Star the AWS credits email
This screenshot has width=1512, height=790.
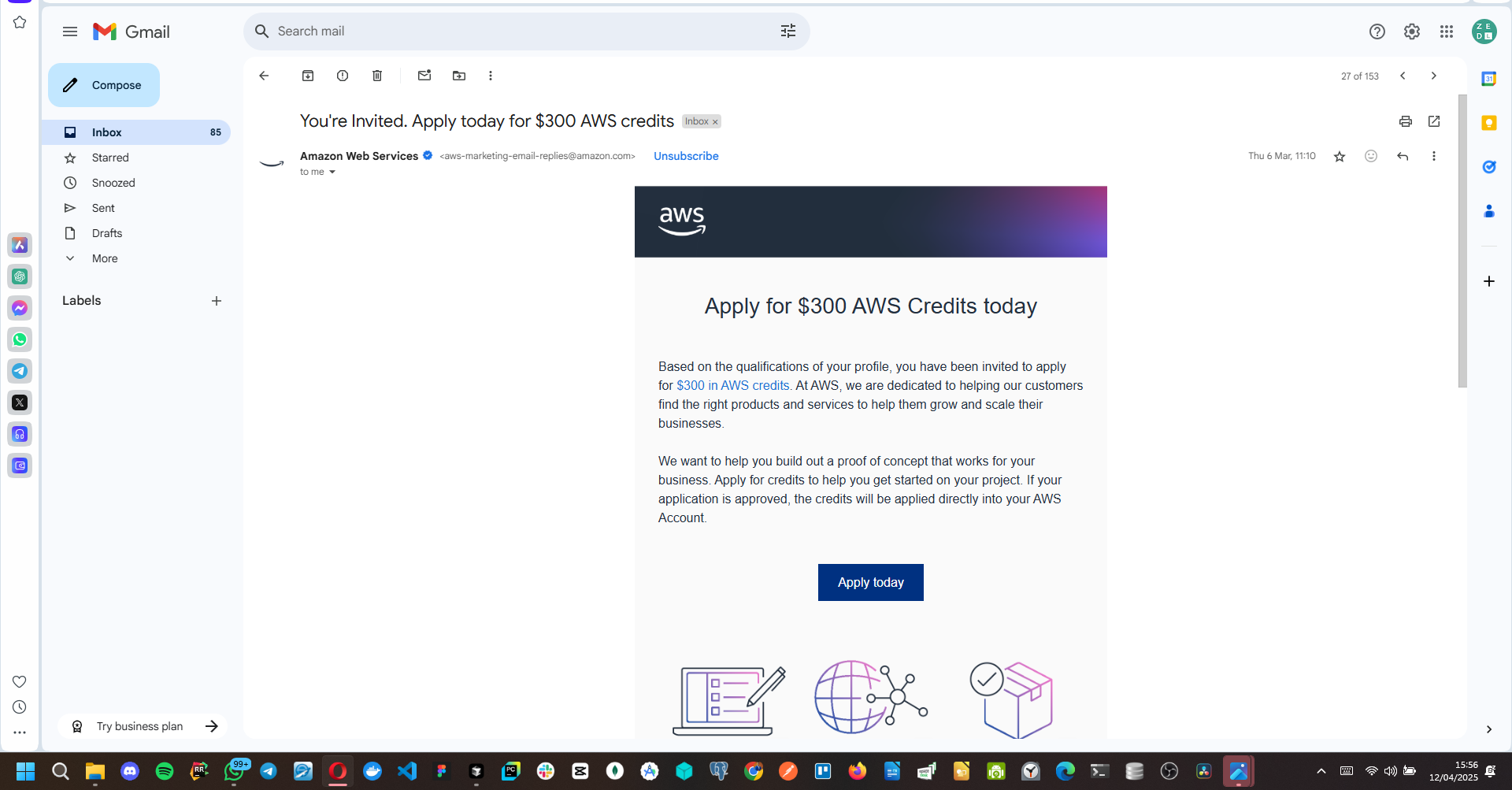click(x=1340, y=156)
